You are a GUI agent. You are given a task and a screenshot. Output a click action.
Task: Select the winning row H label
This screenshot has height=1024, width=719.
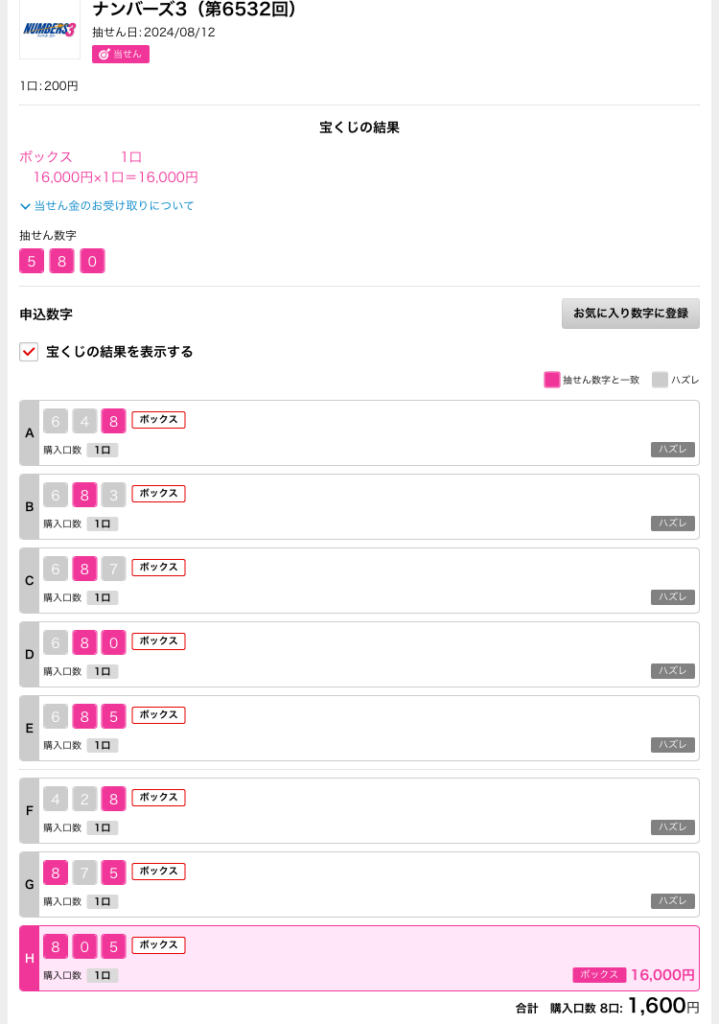tap(29, 958)
